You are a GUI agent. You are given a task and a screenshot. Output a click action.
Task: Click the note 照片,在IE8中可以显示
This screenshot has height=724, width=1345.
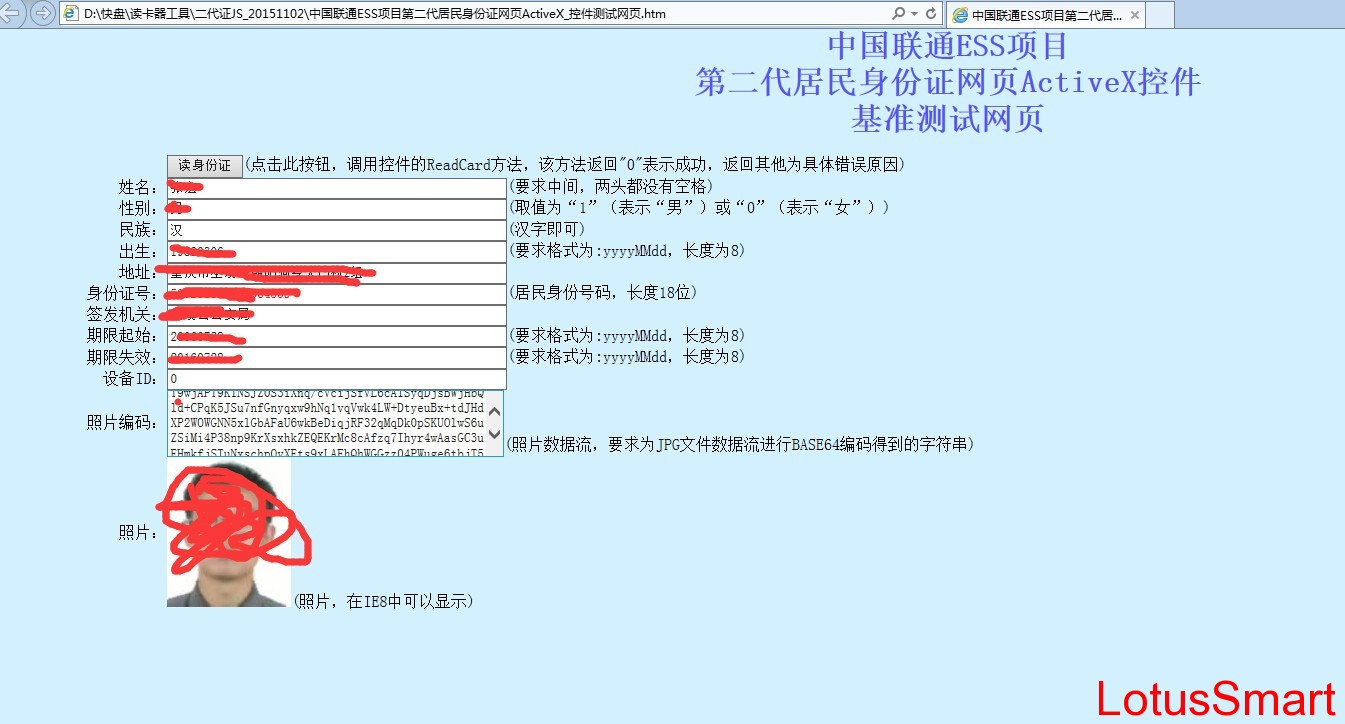pos(383,601)
